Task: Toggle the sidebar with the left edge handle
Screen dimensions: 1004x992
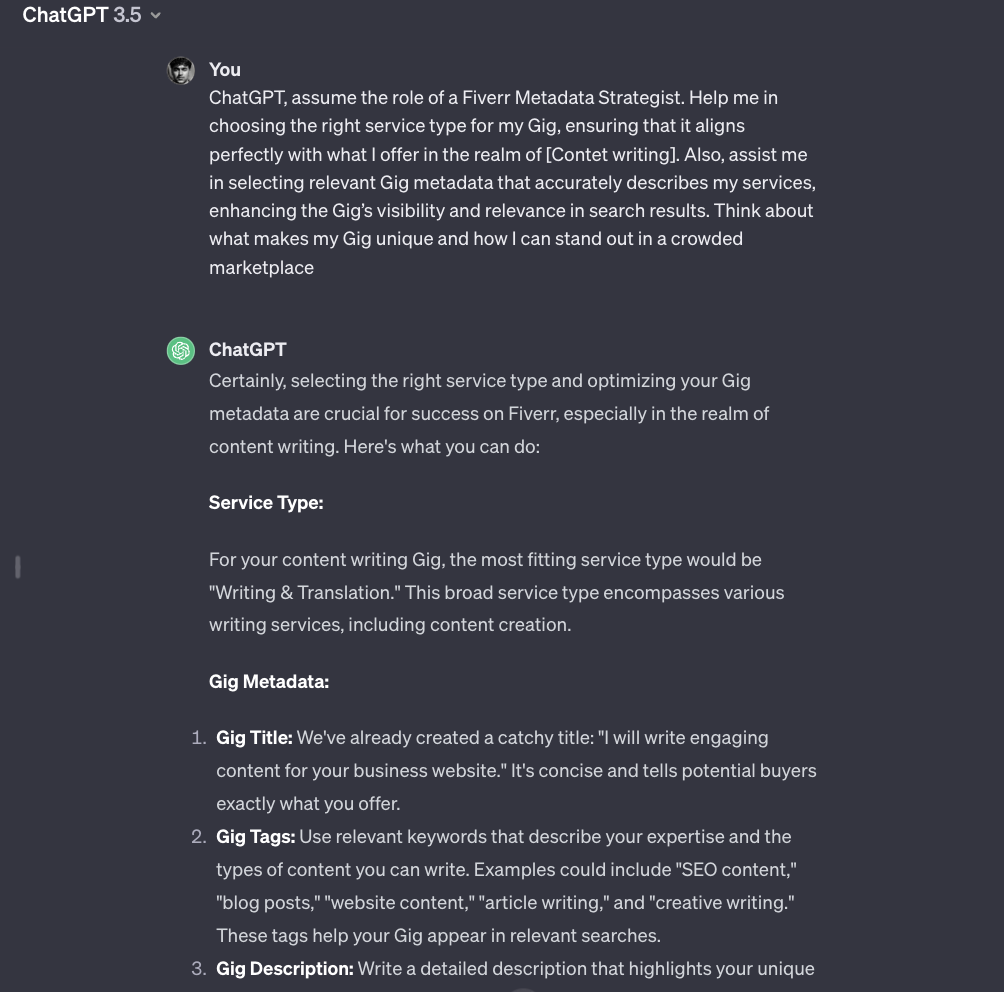Action: [18, 567]
